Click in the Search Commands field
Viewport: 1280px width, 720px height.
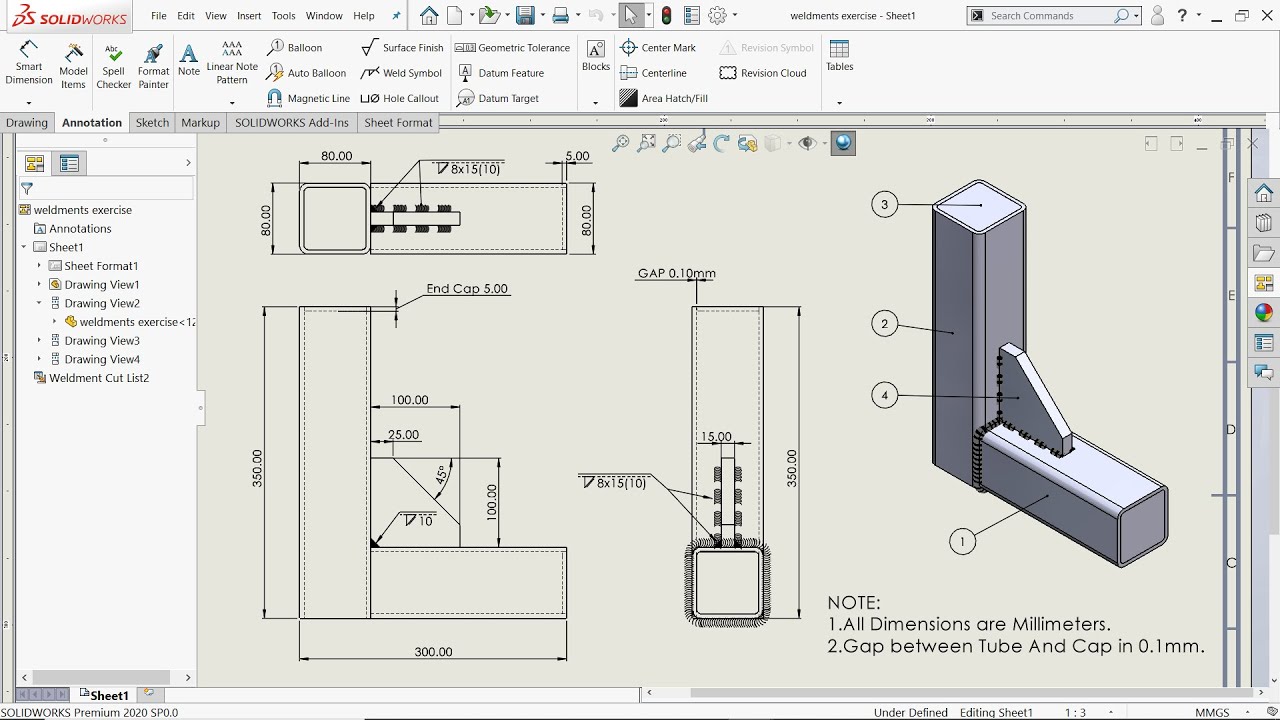[1047, 16]
